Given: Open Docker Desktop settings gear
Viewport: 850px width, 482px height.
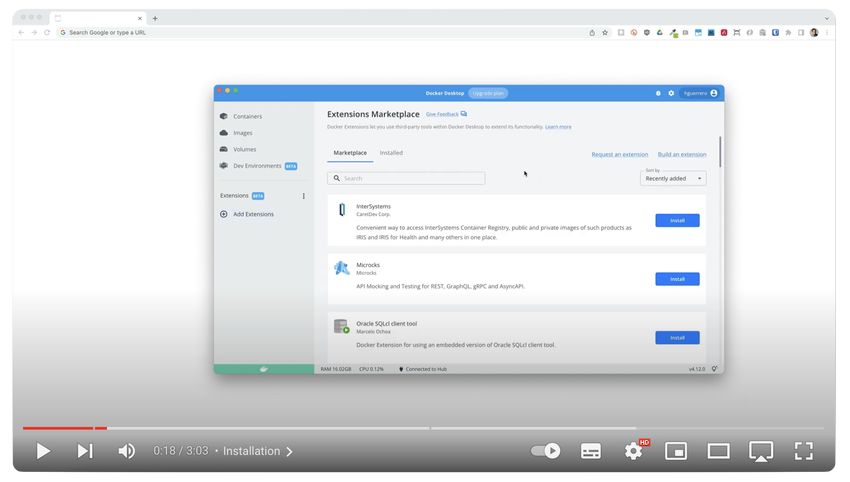Looking at the screenshot, I should (671, 93).
